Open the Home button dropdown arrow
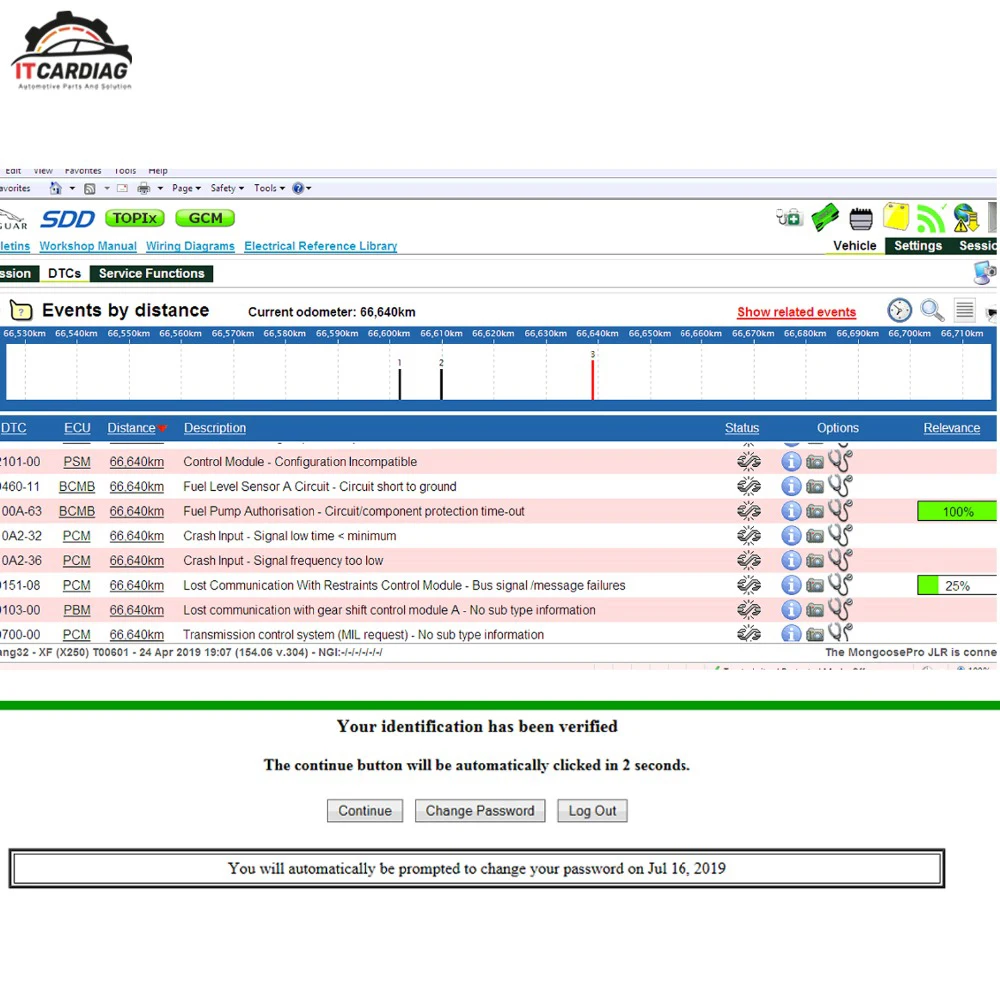The image size is (1000, 1000). [72, 188]
